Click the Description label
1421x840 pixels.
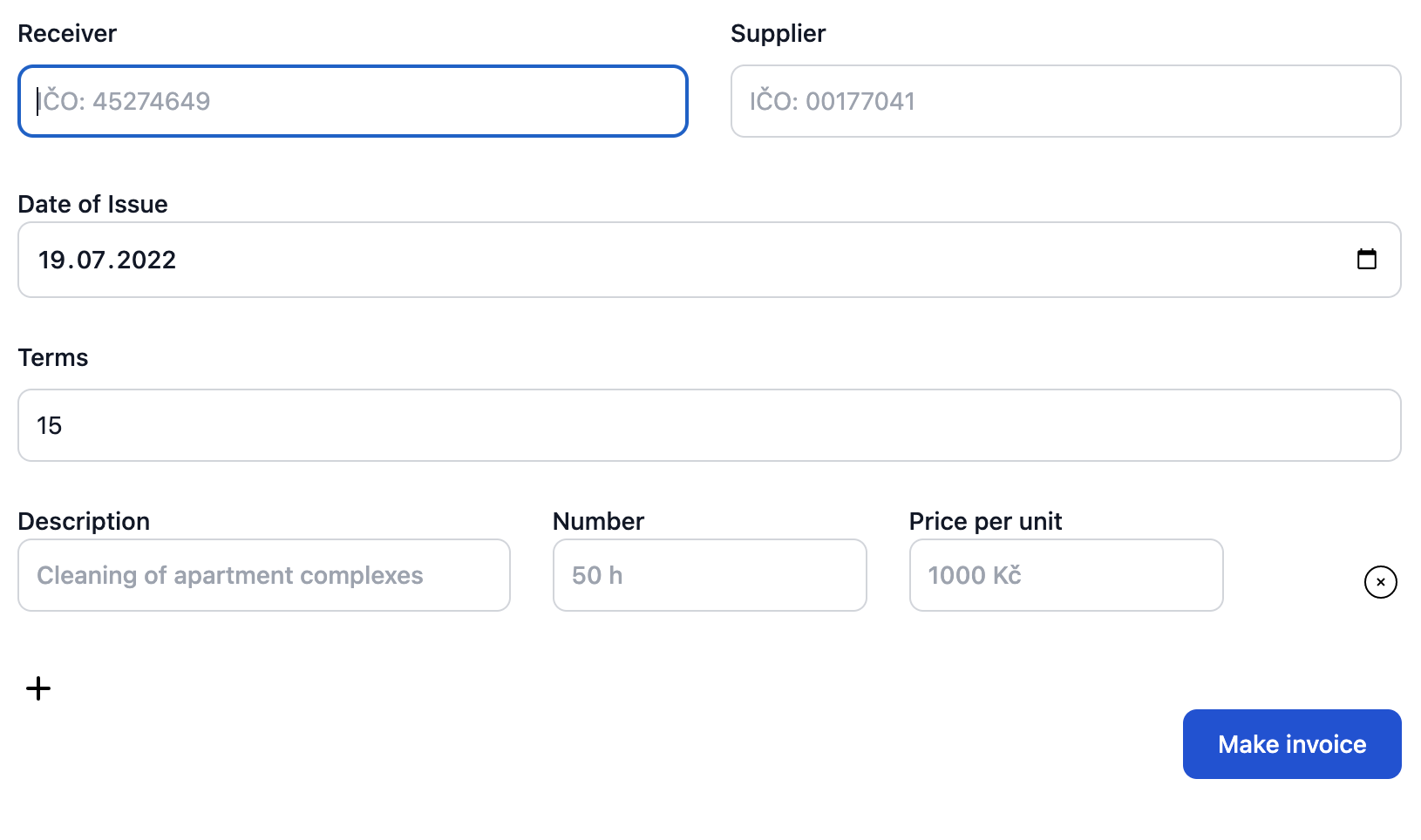(x=84, y=521)
